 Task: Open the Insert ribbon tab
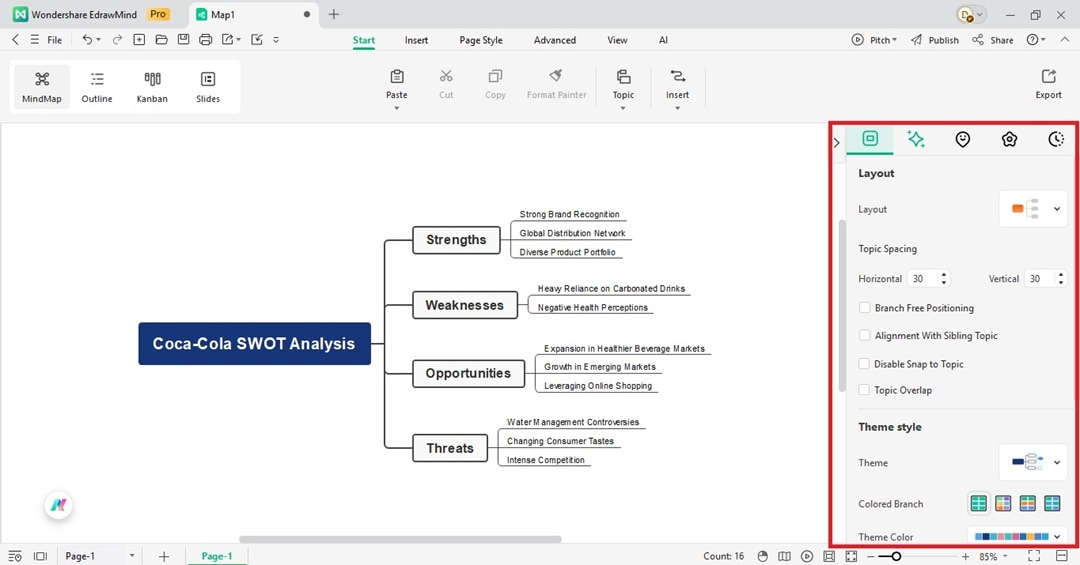pyautogui.click(x=416, y=40)
